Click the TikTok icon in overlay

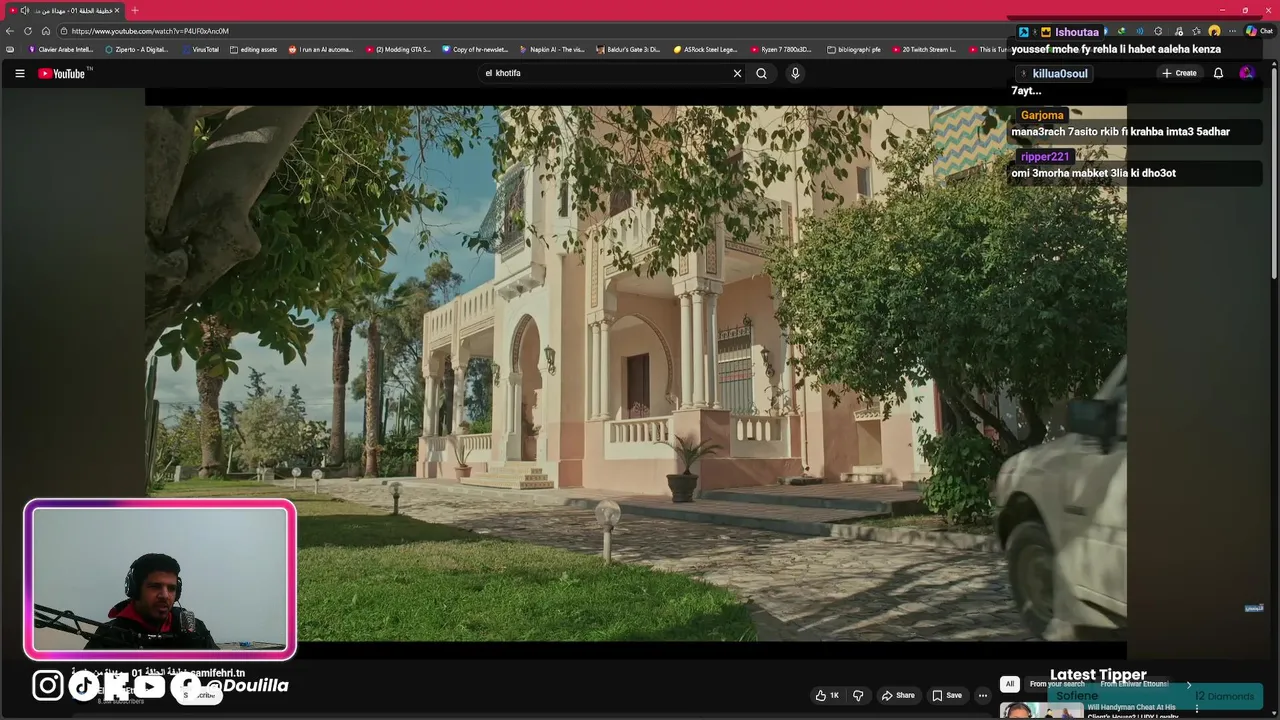click(x=84, y=685)
